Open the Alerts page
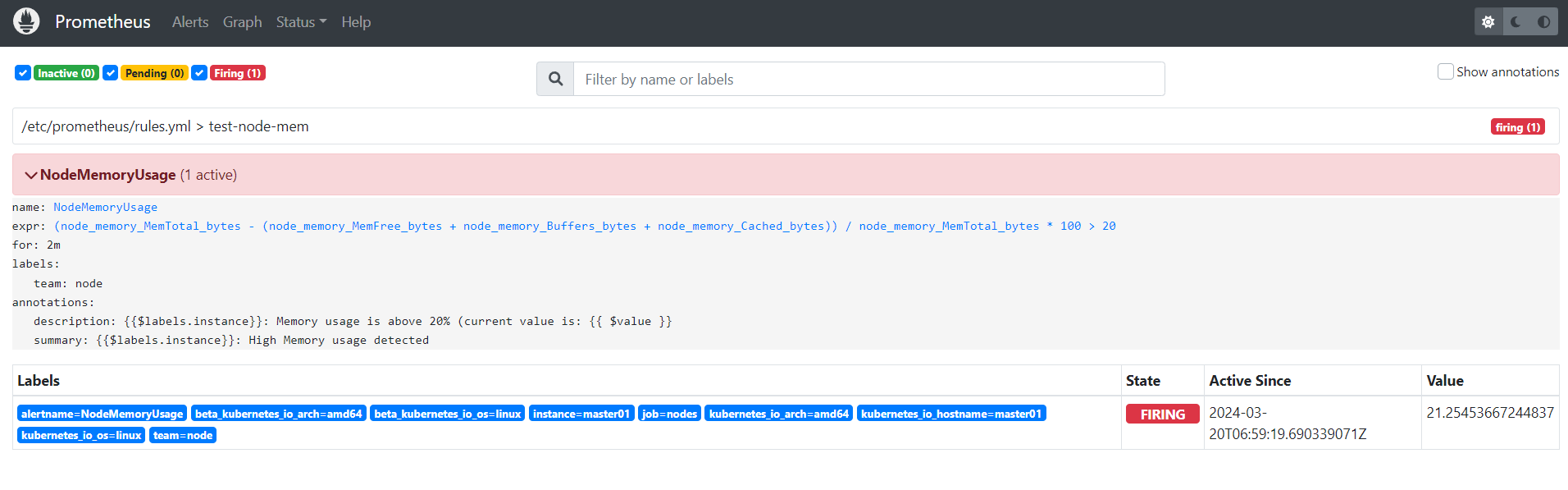Image resolution: width=1568 pixels, height=490 pixels. tap(190, 22)
